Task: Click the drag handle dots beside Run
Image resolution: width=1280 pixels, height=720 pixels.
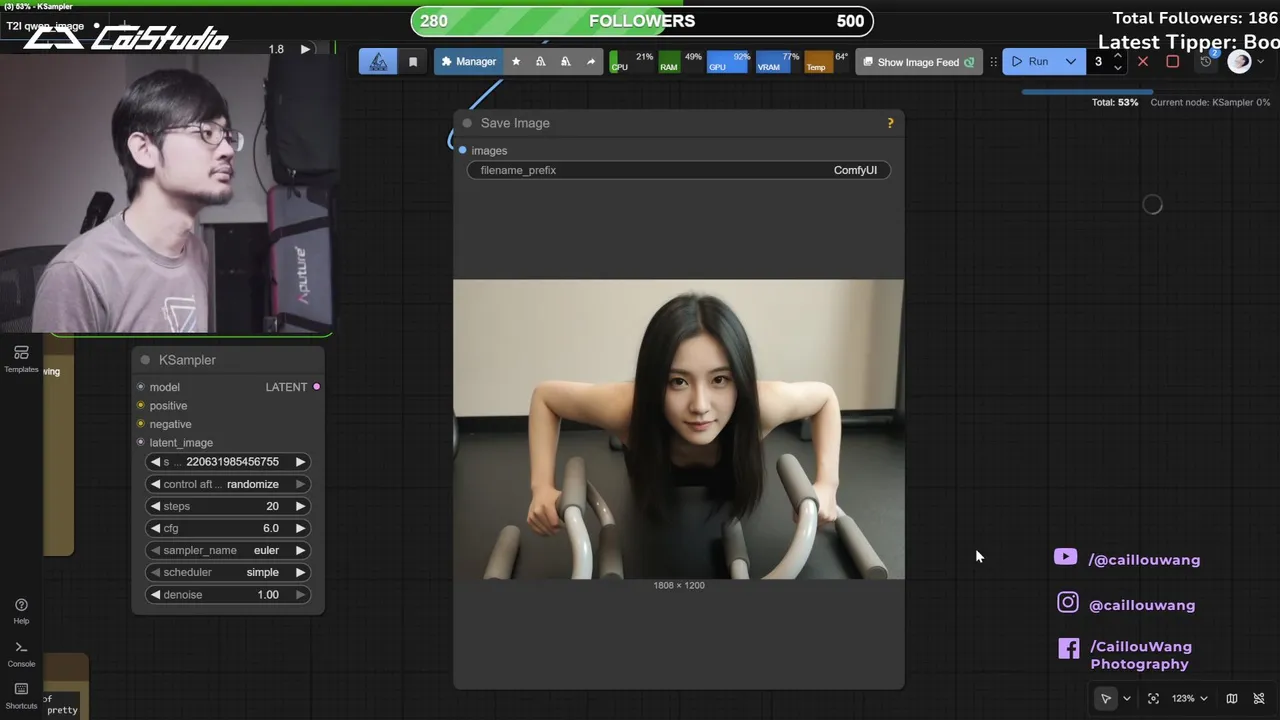Action: click(x=993, y=62)
